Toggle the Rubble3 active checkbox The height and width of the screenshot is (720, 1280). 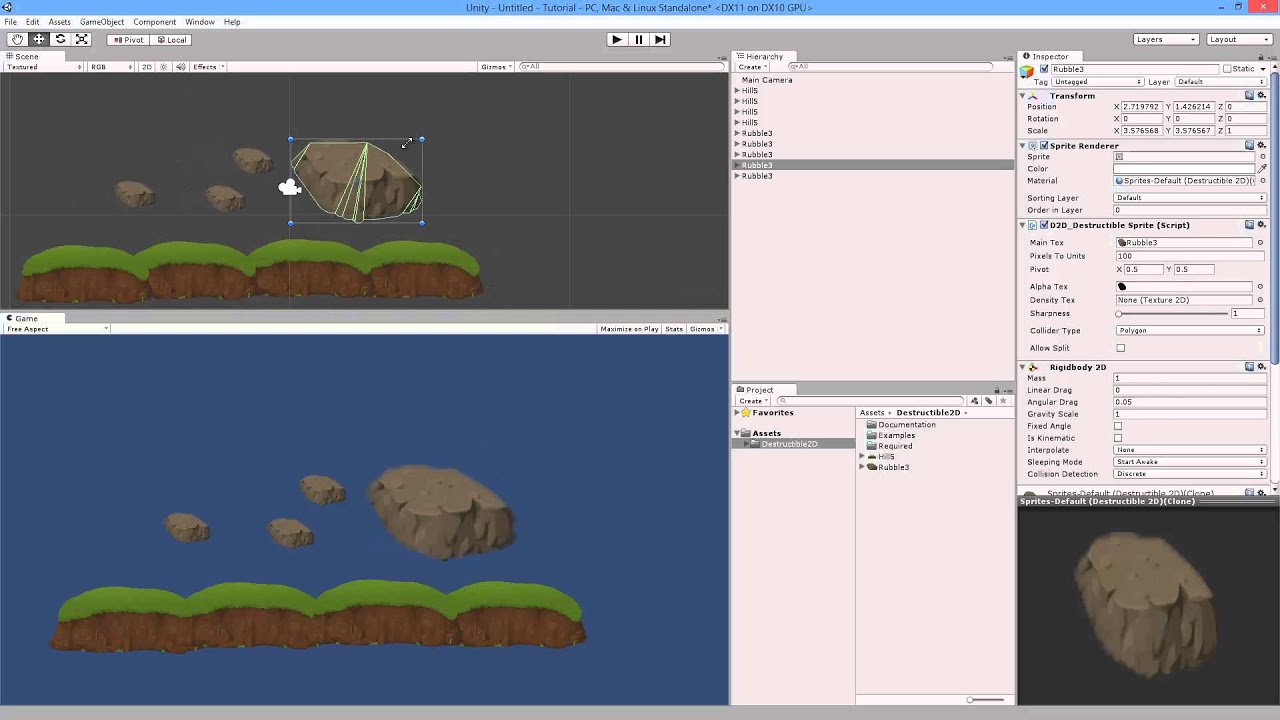point(1044,69)
